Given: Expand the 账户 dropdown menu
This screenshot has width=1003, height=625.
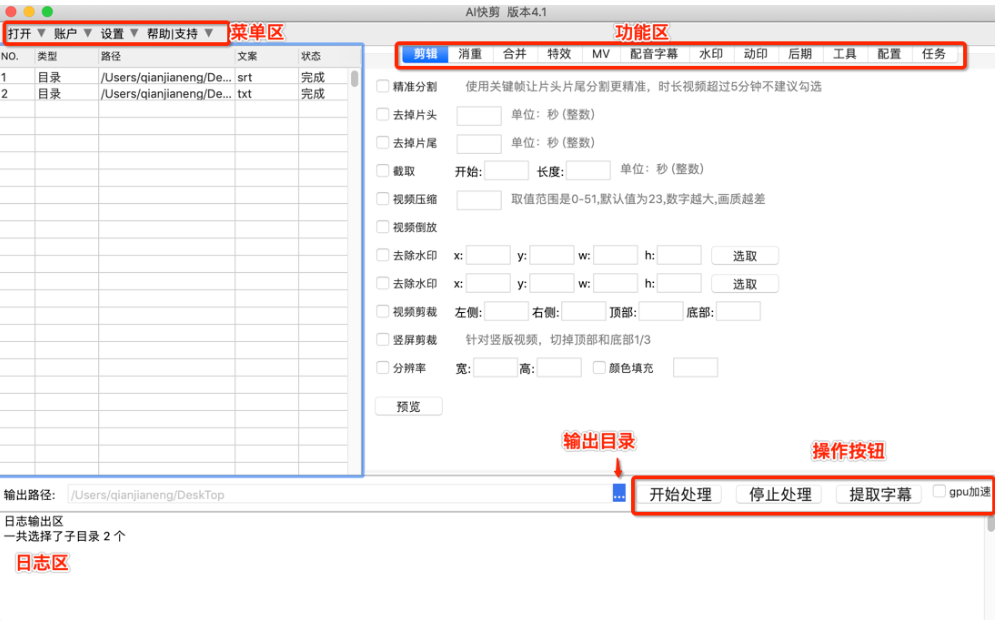Looking at the screenshot, I should 73,33.
